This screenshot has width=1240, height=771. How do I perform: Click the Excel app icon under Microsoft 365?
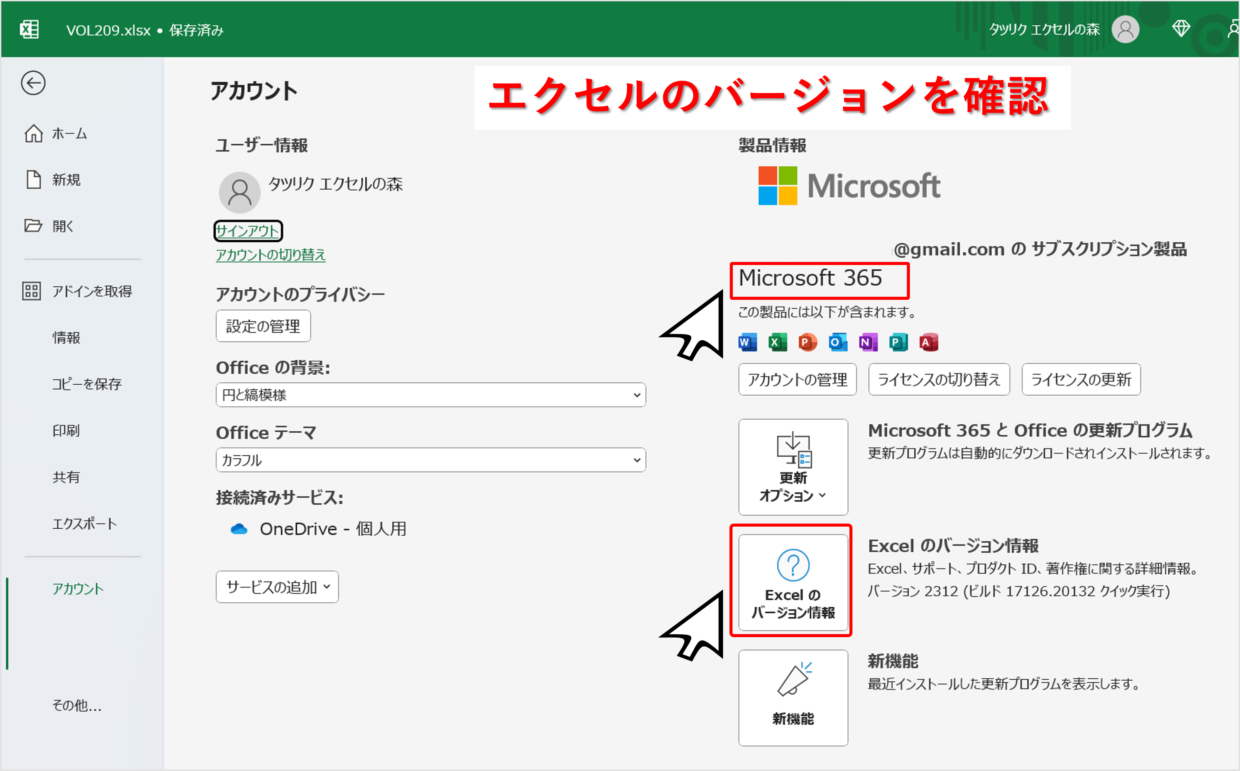(778, 343)
